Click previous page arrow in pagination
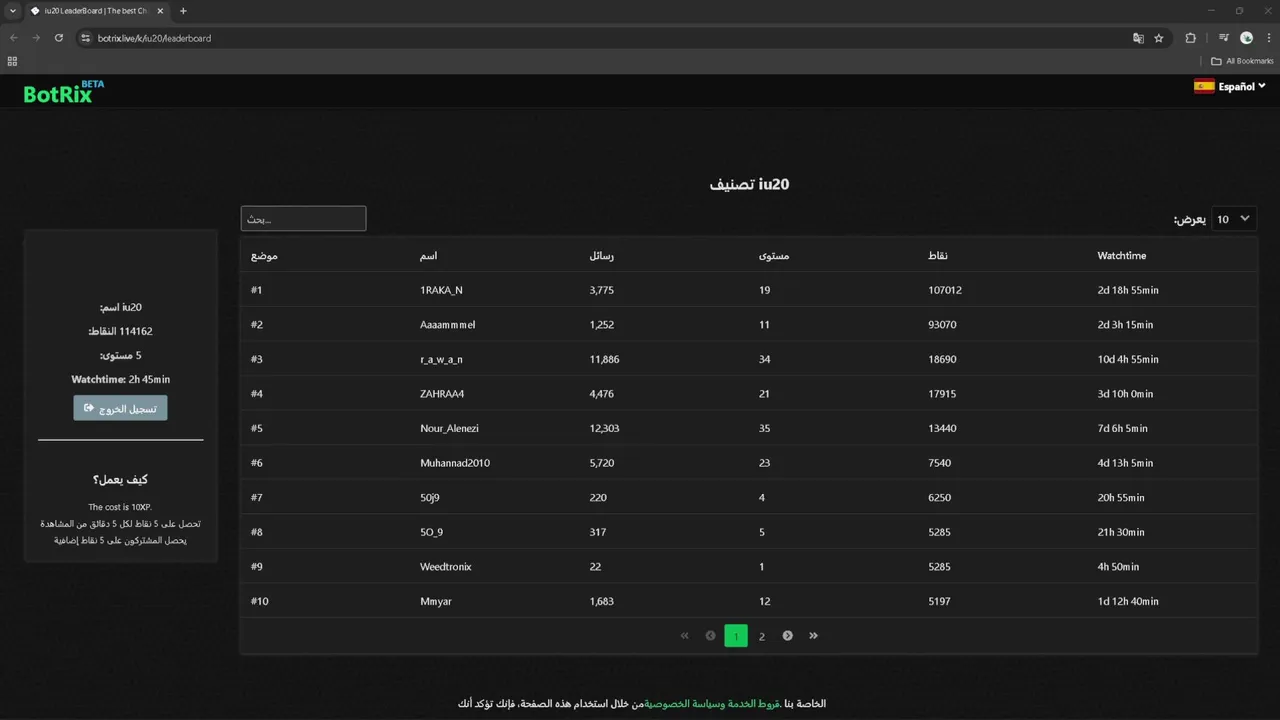Viewport: 1280px width, 720px height. (710, 636)
